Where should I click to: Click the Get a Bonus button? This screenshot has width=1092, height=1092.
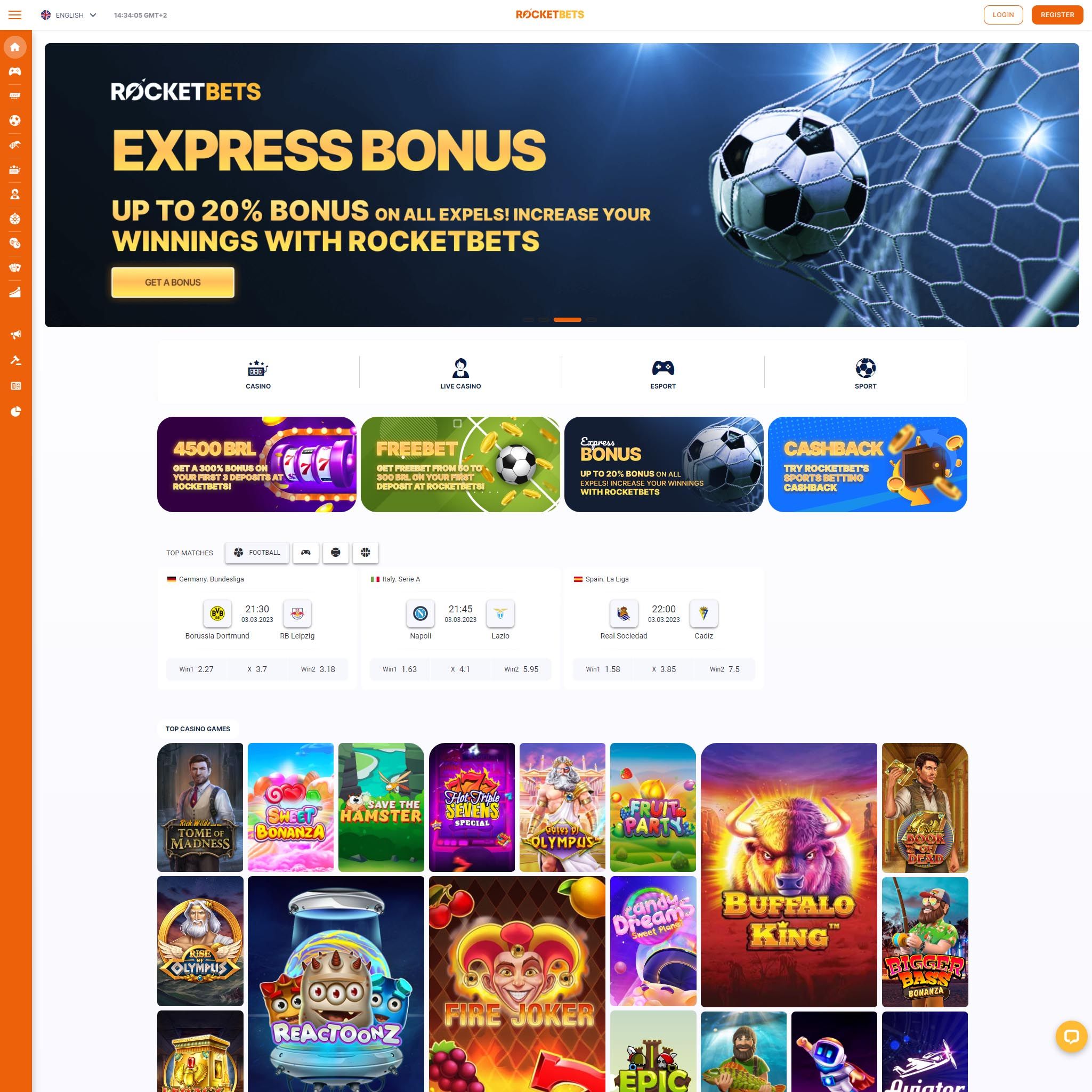click(173, 282)
